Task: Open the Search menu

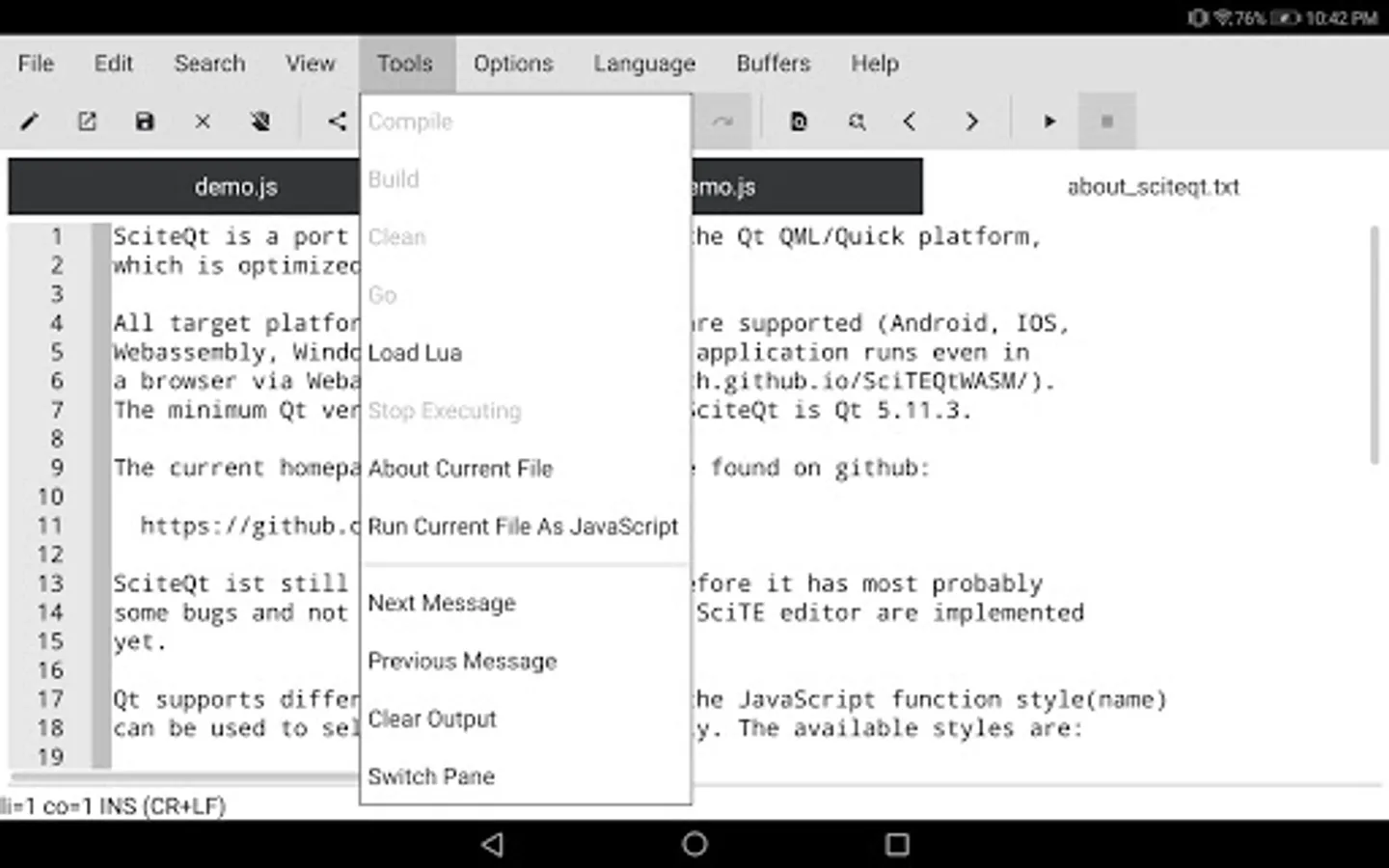Action: click(x=209, y=64)
